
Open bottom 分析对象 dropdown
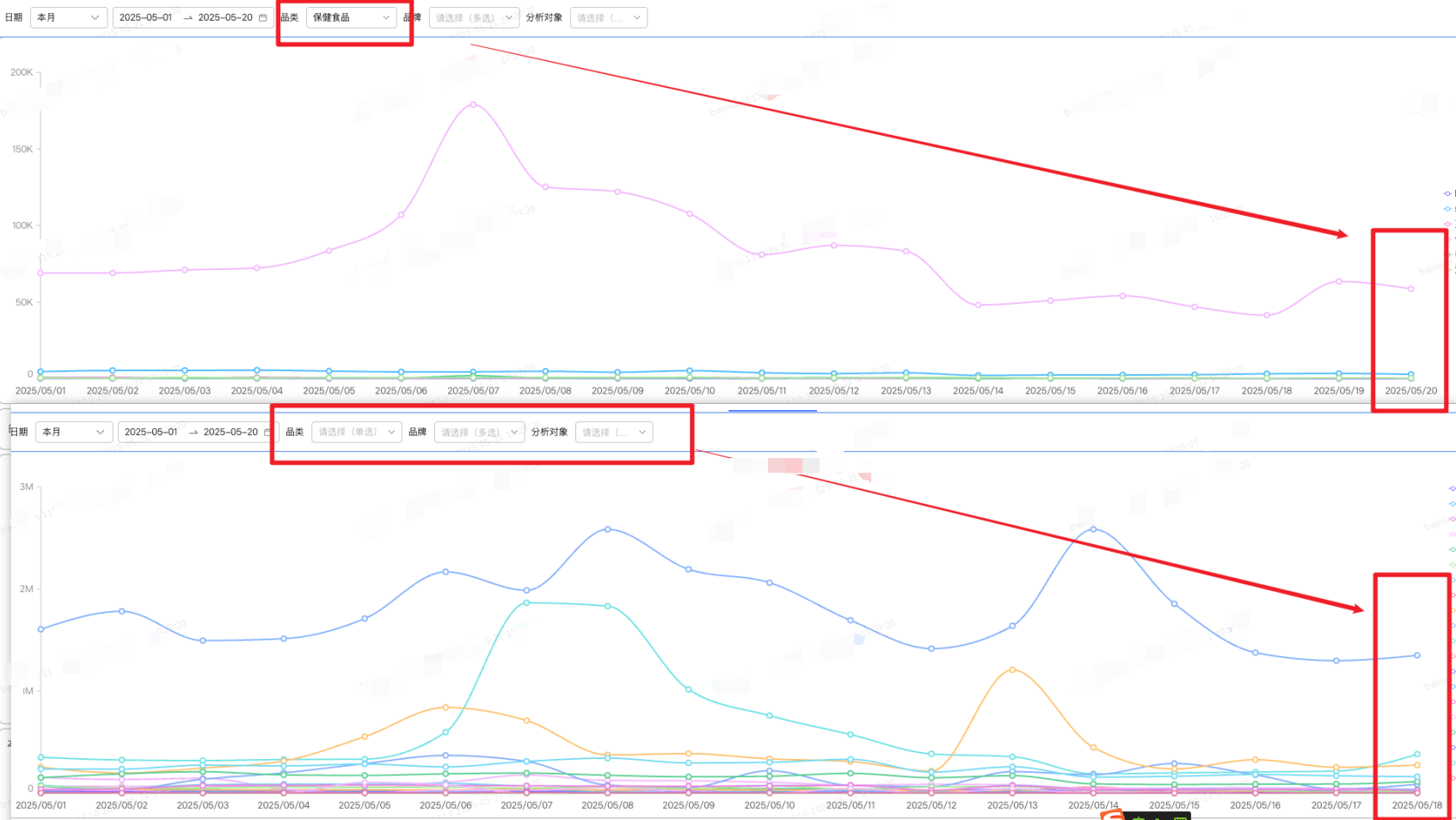[x=613, y=432]
